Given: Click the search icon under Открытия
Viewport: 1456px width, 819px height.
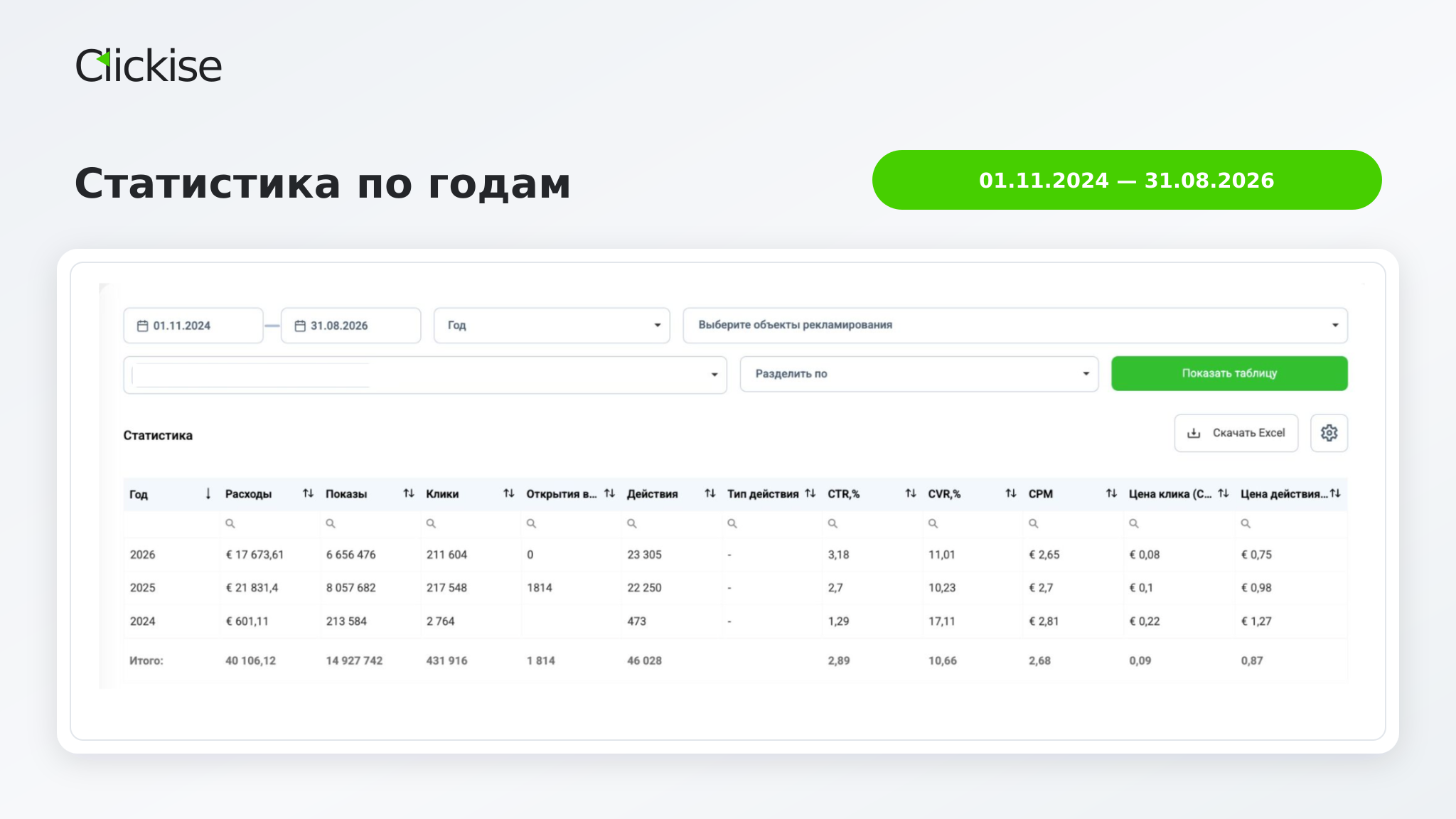Looking at the screenshot, I should pos(531,523).
